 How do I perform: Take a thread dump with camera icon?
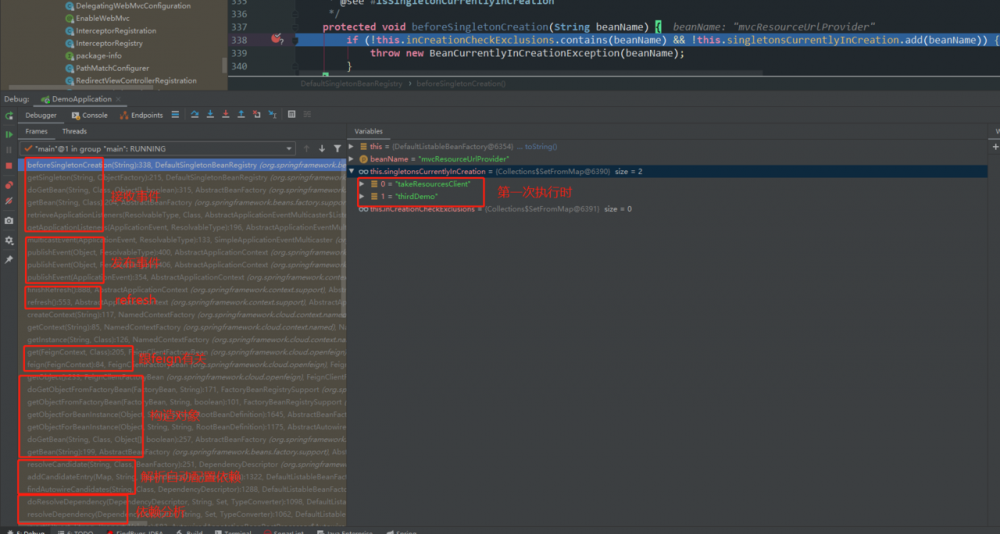(9, 221)
